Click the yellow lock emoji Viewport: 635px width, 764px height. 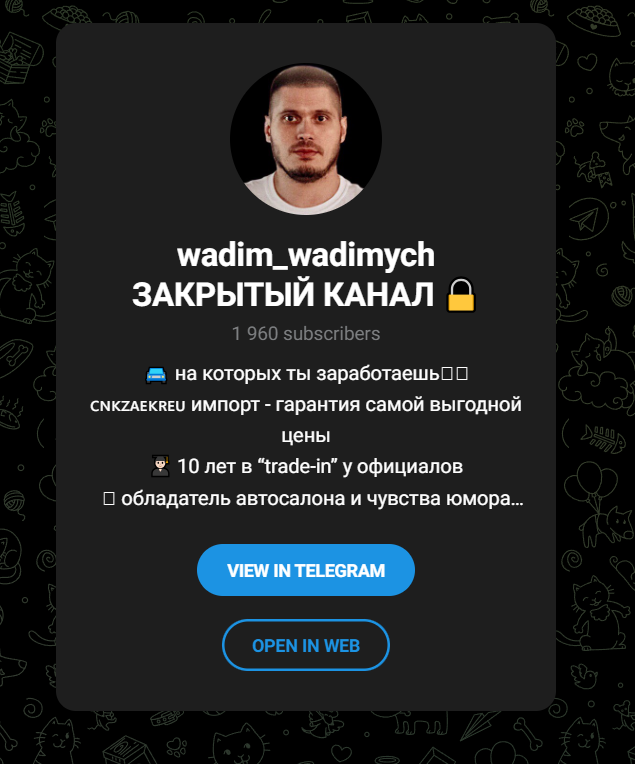click(x=461, y=295)
